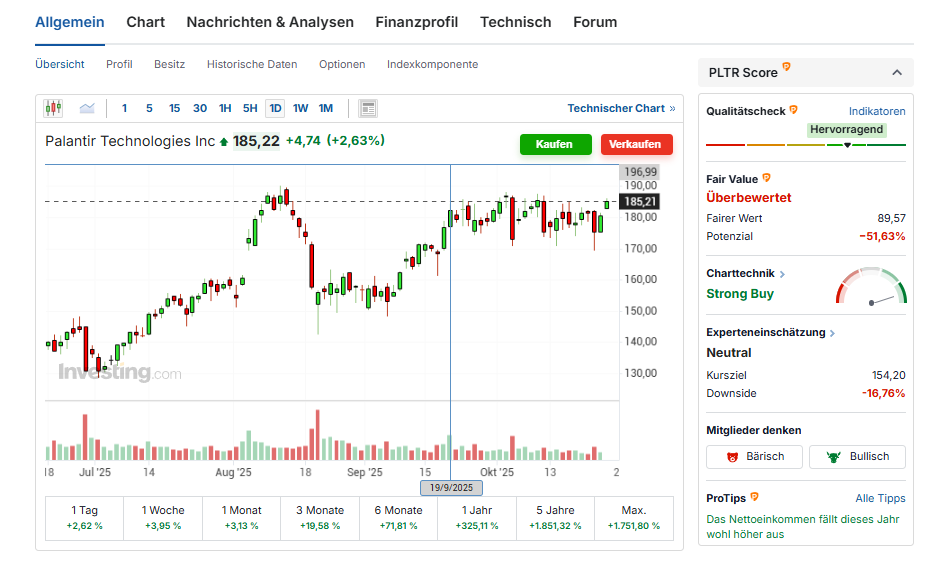This screenshot has height=584, width=933.
Task: Open the news overlay icon in chart toolbar
Action: tap(367, 108)
